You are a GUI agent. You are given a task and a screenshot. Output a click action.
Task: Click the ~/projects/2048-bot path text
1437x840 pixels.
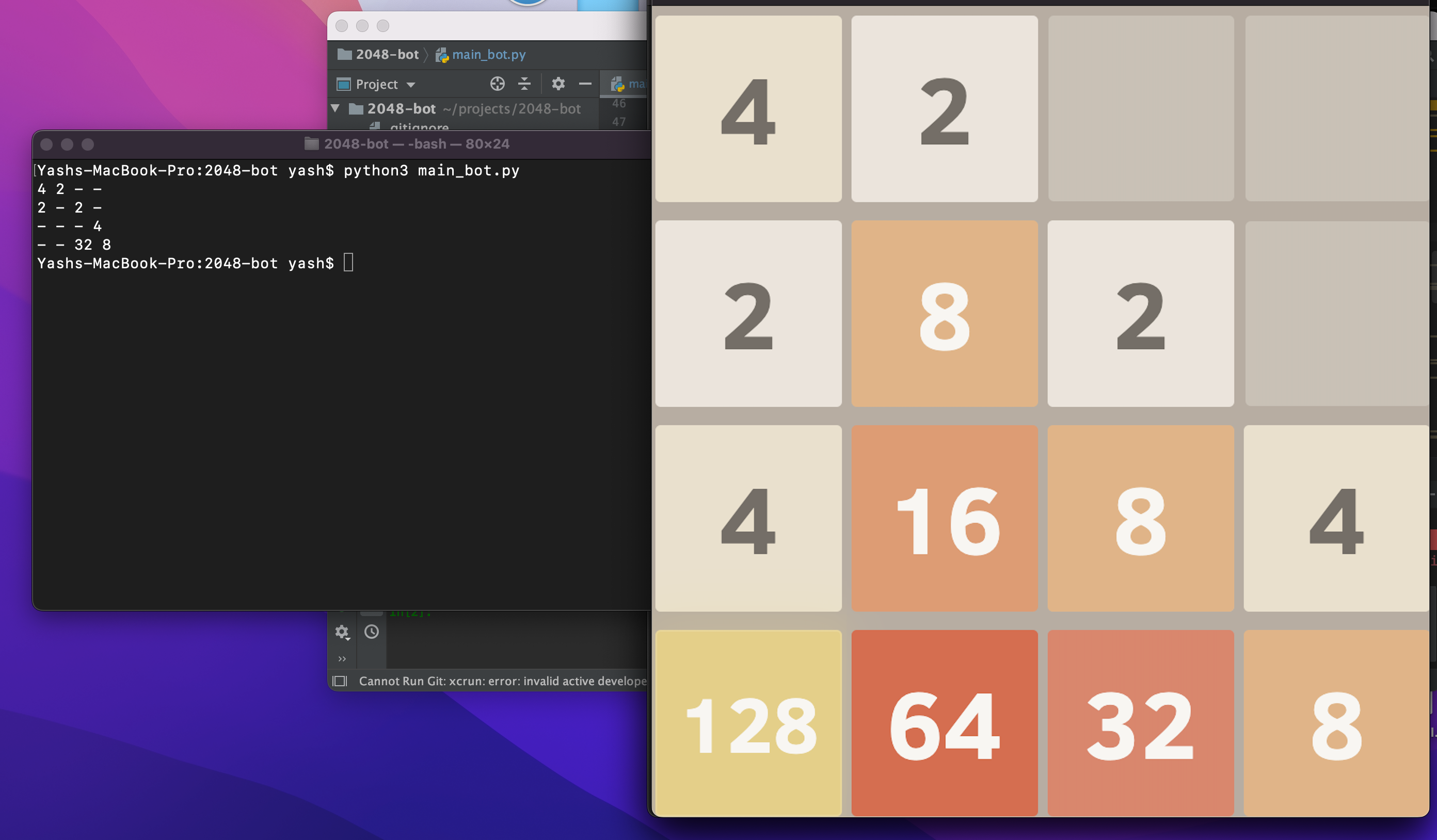pyautogui.click(x=512, y=108)
